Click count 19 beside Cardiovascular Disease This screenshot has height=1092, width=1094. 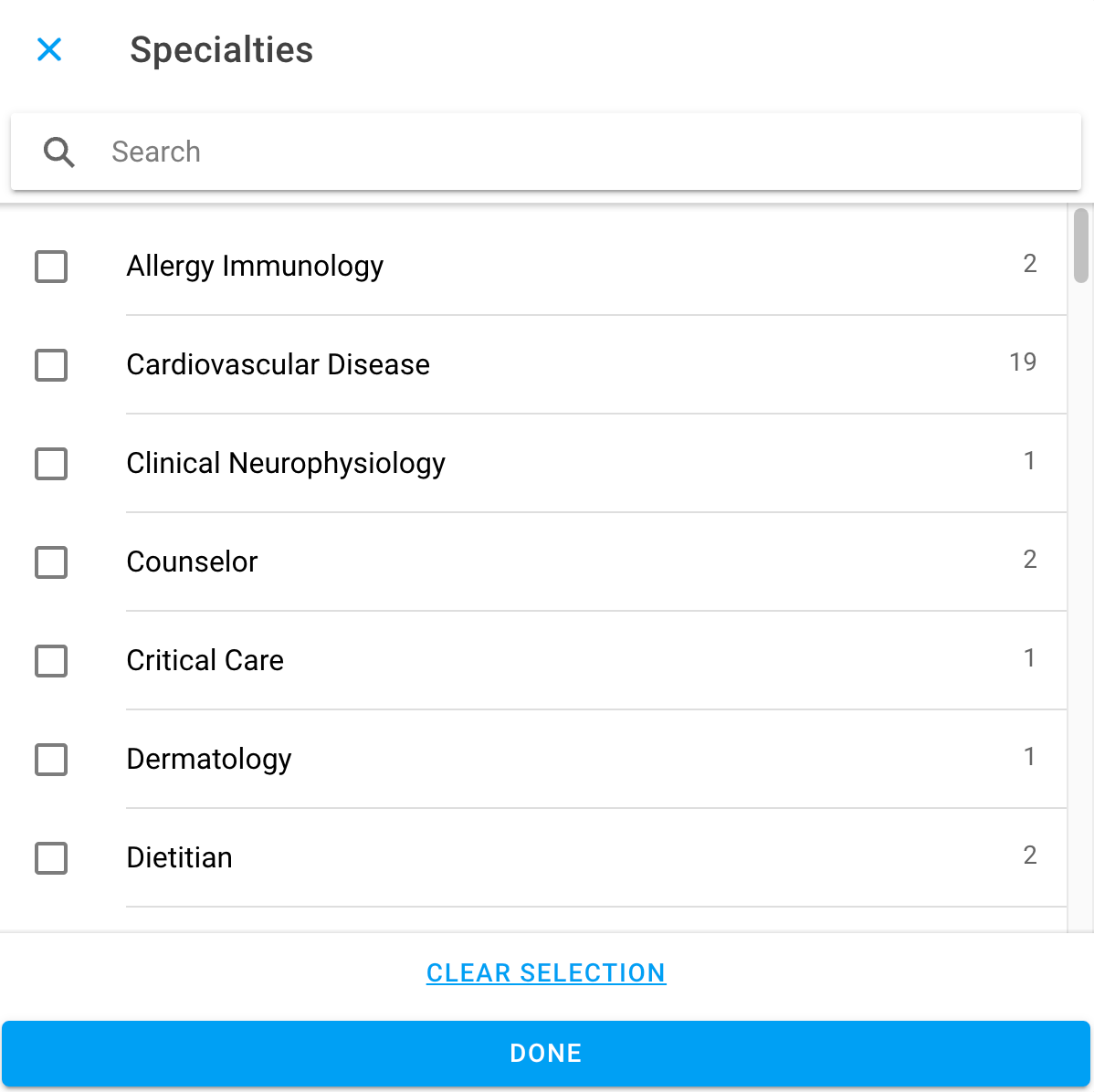coord(1023,362)
